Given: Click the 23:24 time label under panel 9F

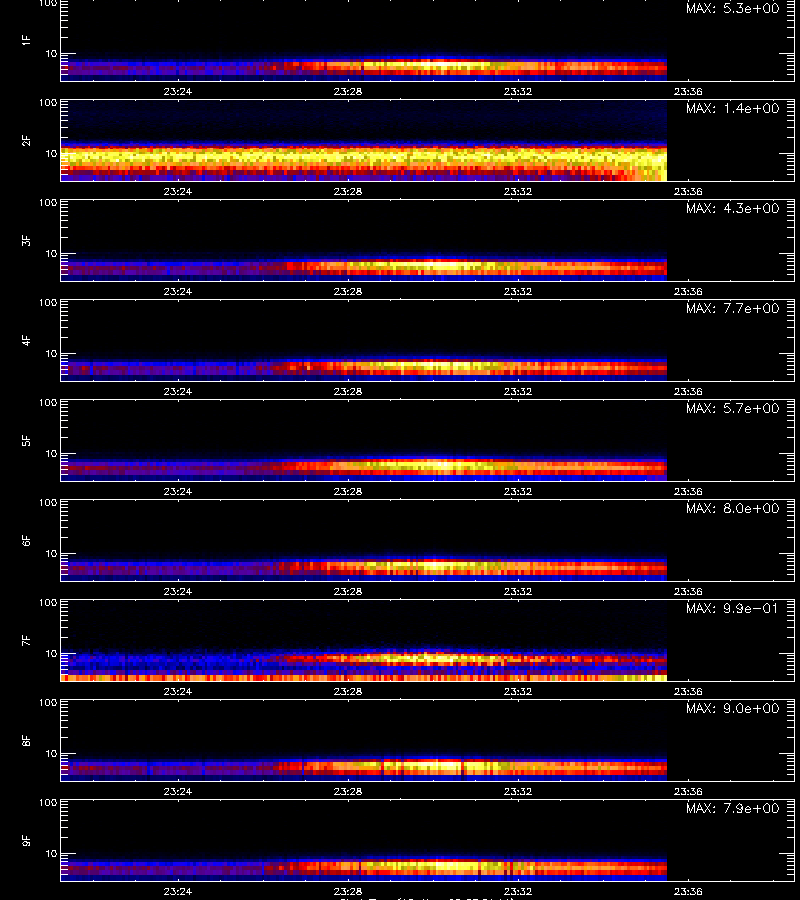Looking at the screenshot, I should click(178, 891).
